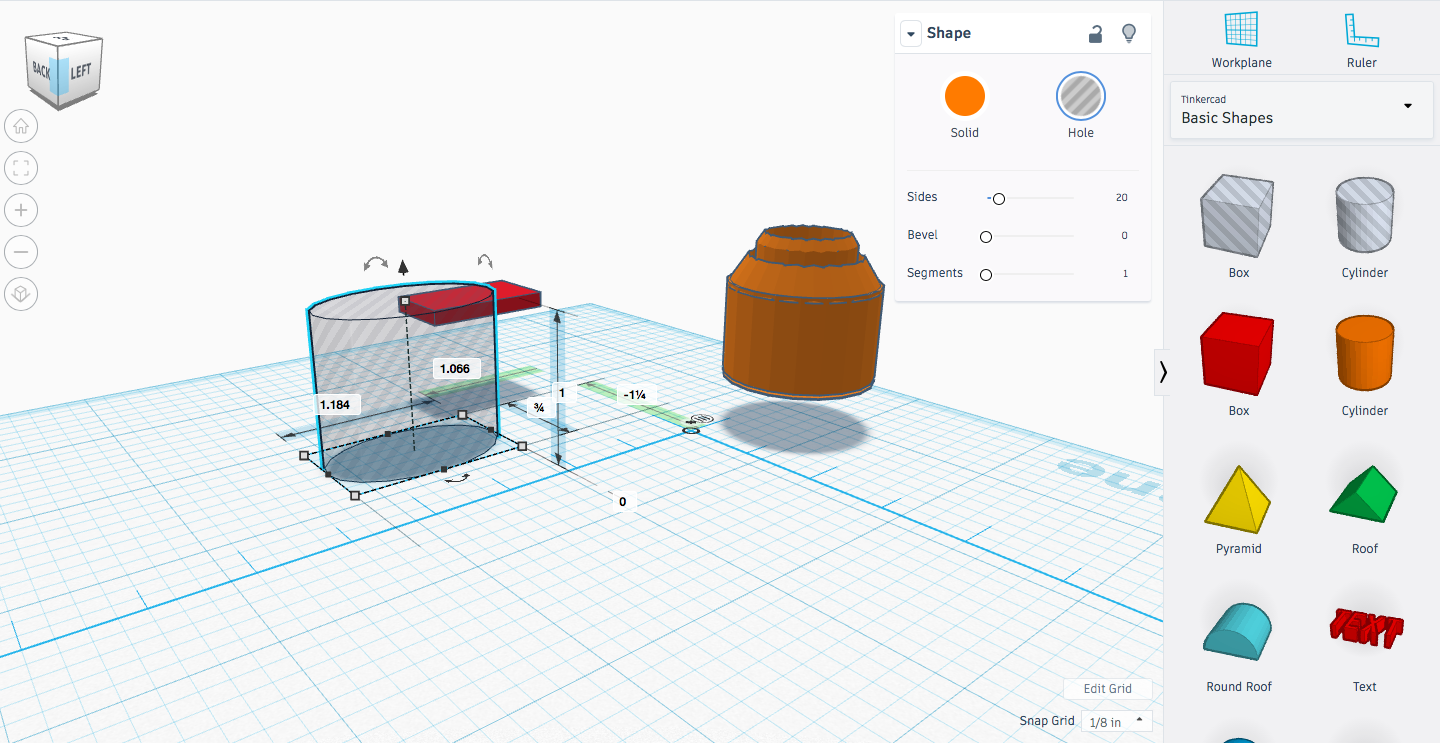The width and height of the screenshot is (1440, 743).
Task: Click the Segments value 1
Action: click(x=1125, y=274)
